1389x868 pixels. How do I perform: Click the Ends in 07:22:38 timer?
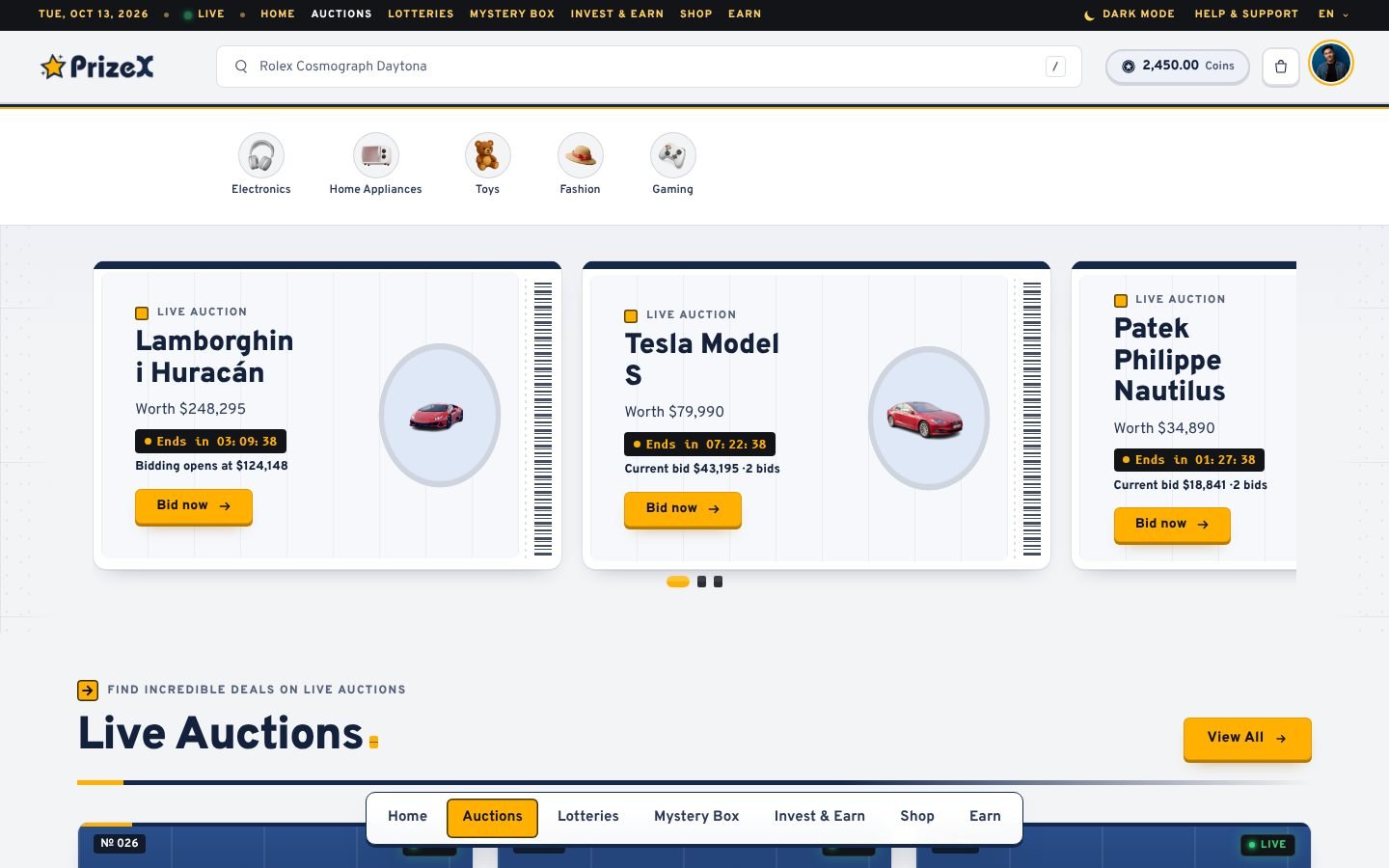pos(700,445)
